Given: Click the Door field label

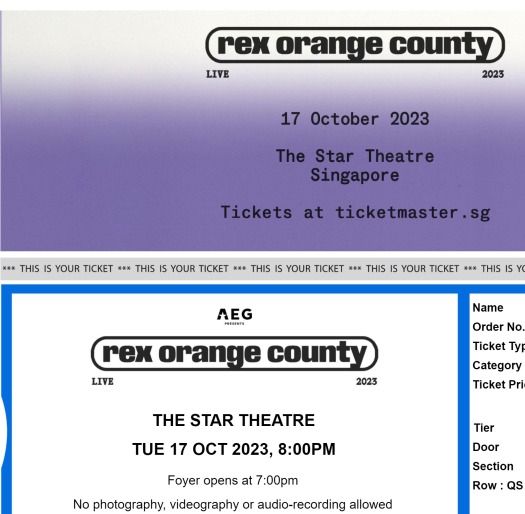Looking at the screenshot, I should pos(486,447).
